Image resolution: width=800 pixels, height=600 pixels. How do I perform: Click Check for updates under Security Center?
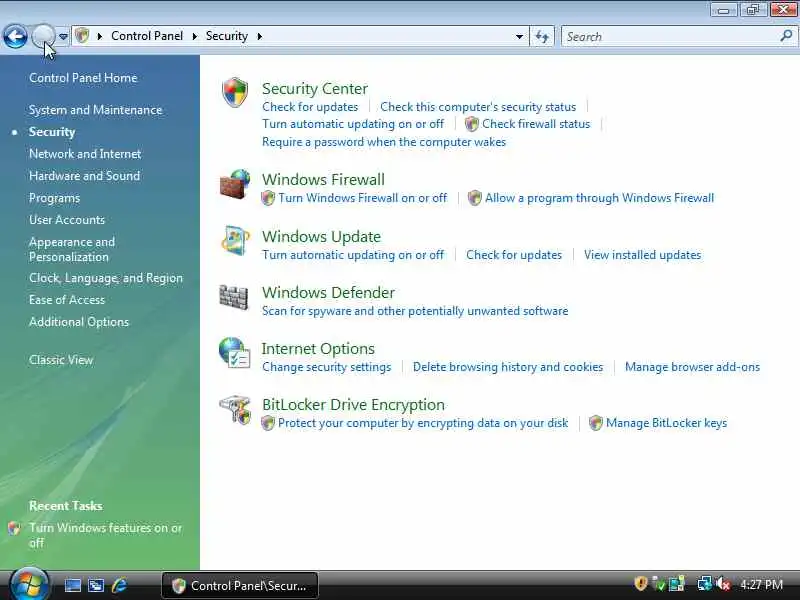coord(310,107)
